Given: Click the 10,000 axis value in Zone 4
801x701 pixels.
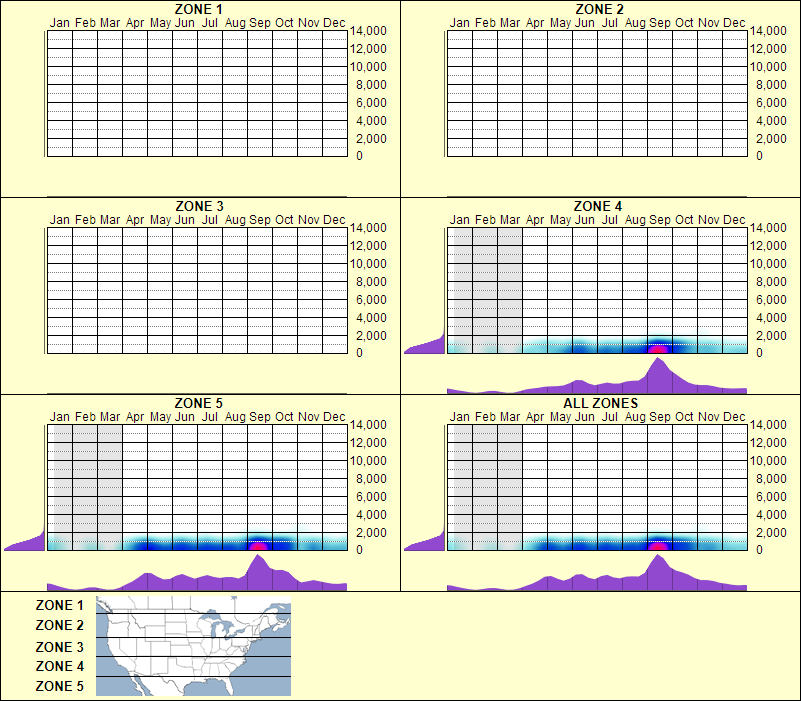Looking at the screenshot, I should [x=768, y=264].
